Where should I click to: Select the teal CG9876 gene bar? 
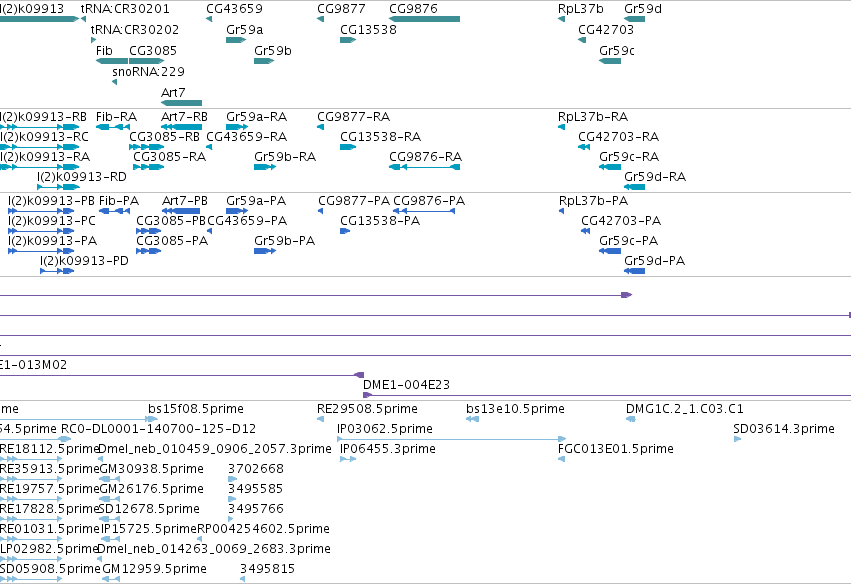(424, 19)
